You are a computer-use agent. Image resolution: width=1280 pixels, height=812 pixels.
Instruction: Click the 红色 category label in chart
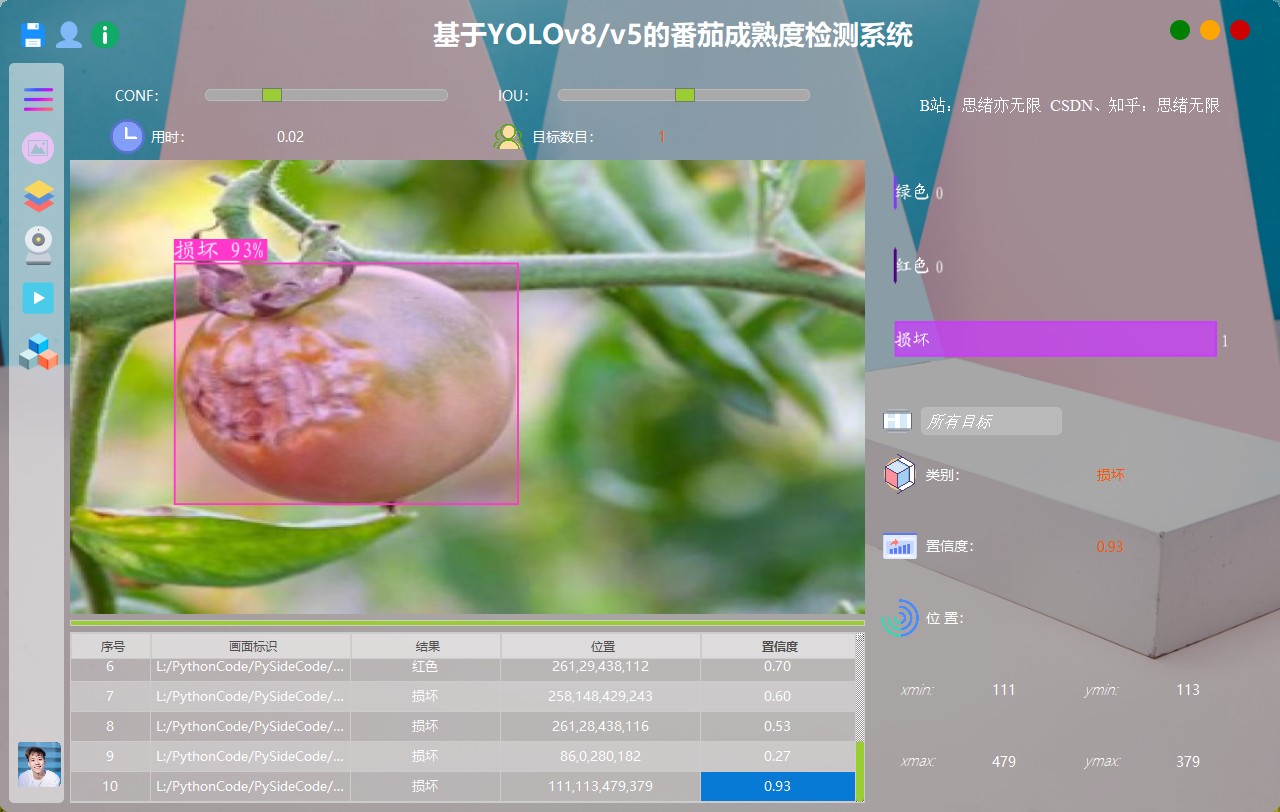coord(913,266)
